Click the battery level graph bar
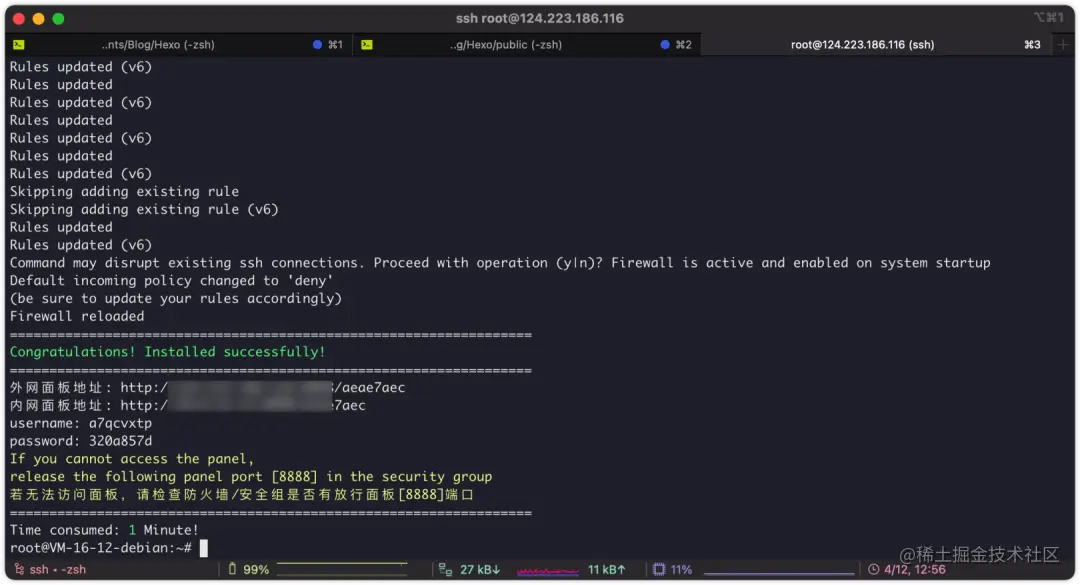The width and height of the screenshot is (1080, 585). (x=342, y=568)
